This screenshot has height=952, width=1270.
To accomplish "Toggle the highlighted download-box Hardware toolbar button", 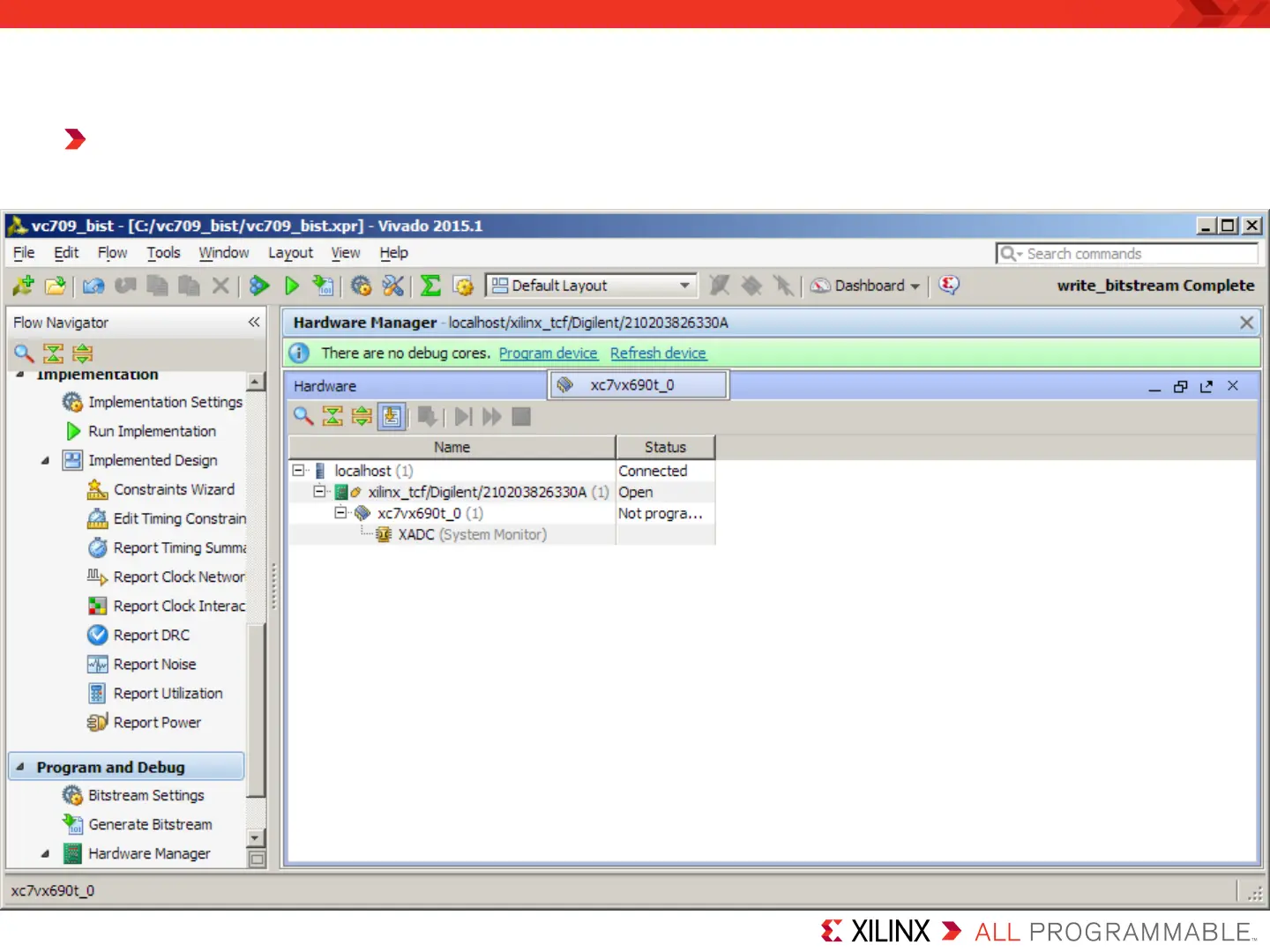I will coord(392,416).
